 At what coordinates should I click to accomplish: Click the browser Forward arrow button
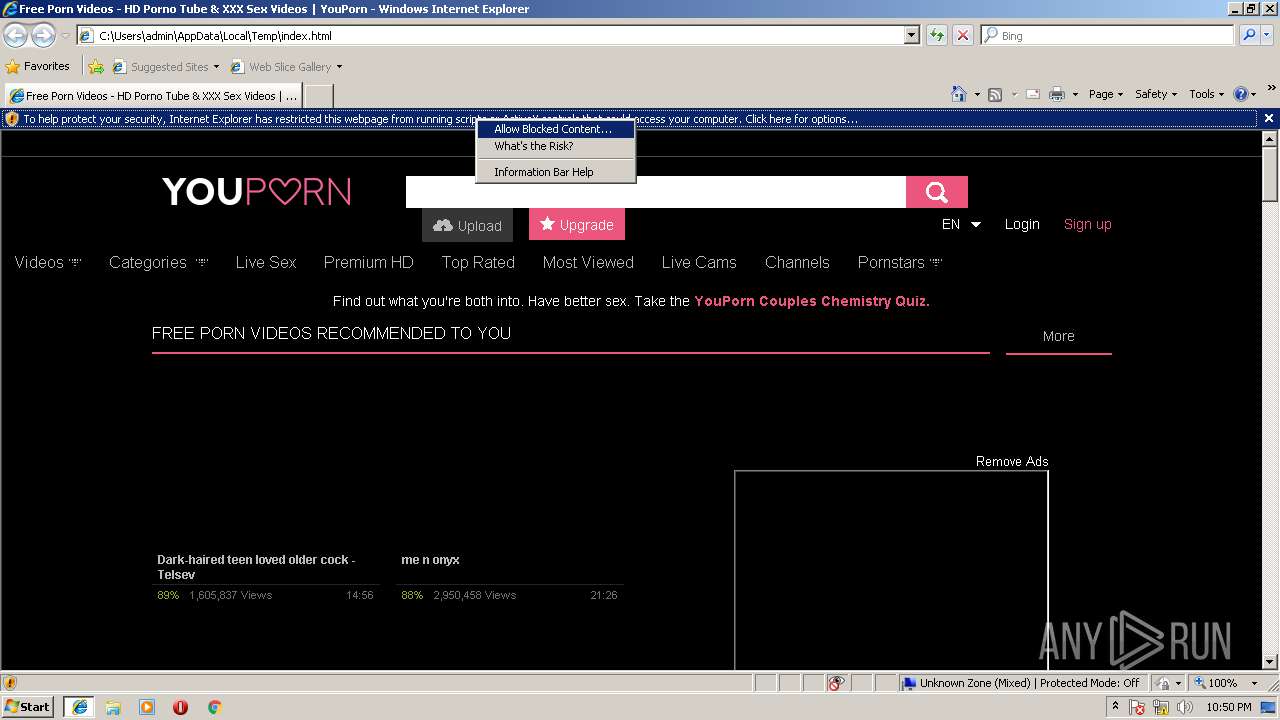(43, 35)
